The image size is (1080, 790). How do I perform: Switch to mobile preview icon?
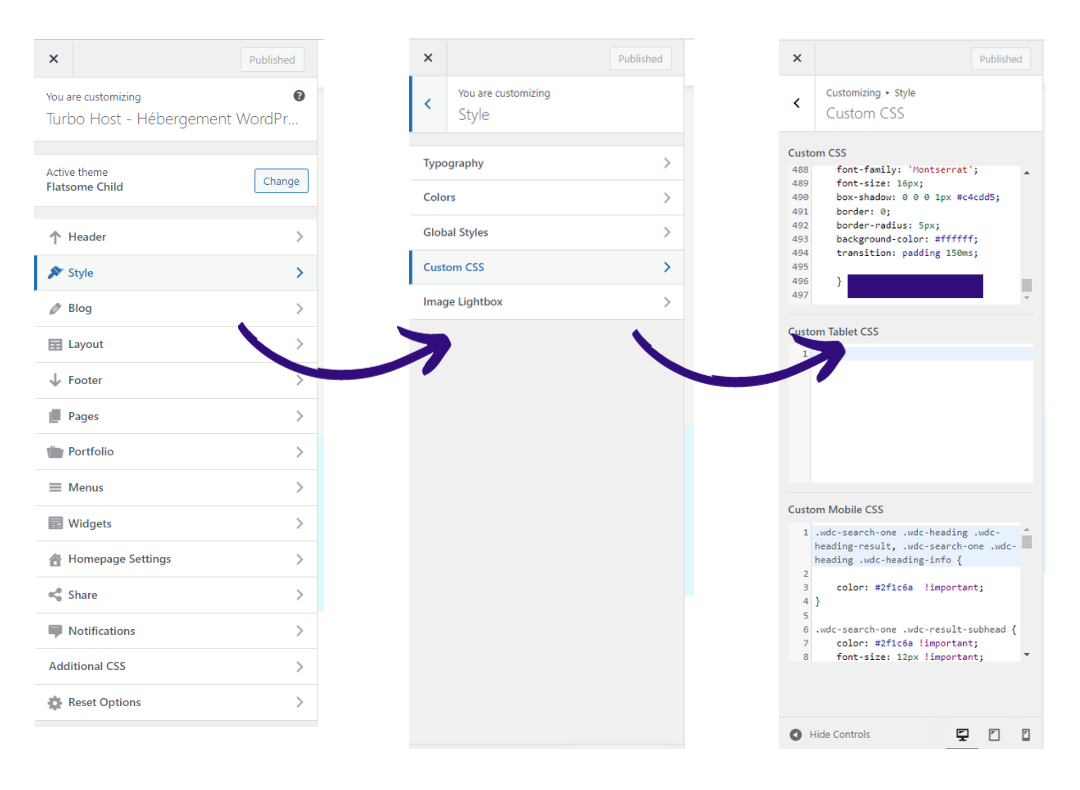click(x=1026, y=735)
